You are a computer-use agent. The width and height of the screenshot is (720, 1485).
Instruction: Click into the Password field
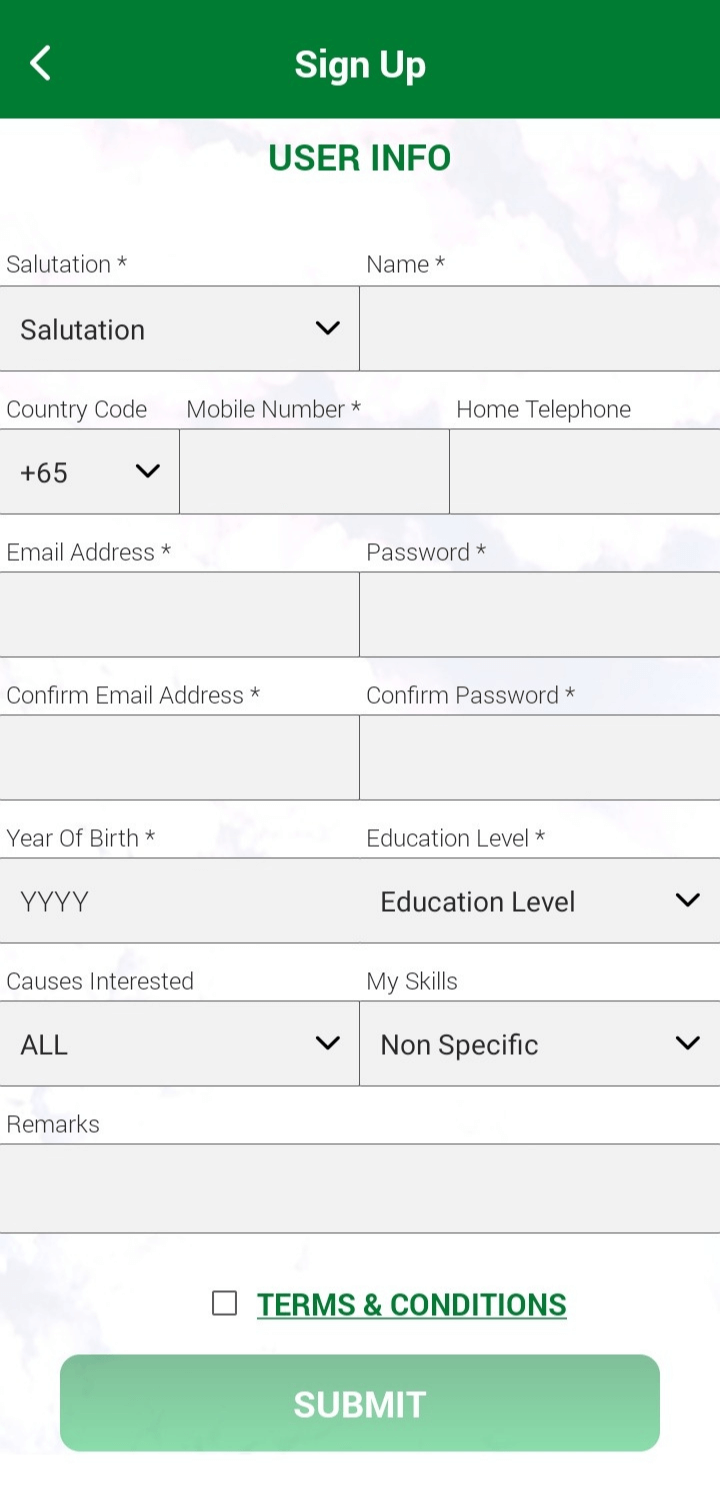tap(540, 615)
